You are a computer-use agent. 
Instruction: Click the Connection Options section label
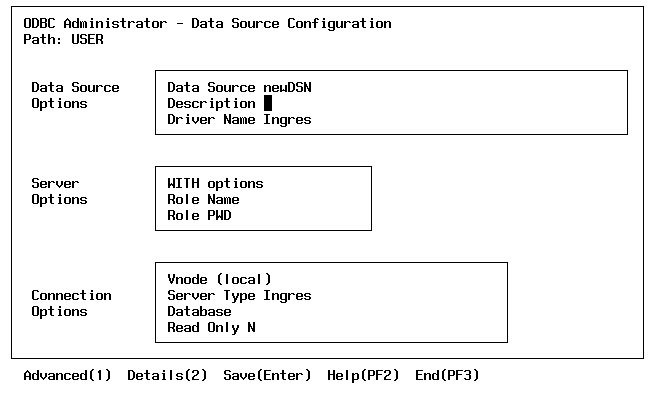pos(71,303)
